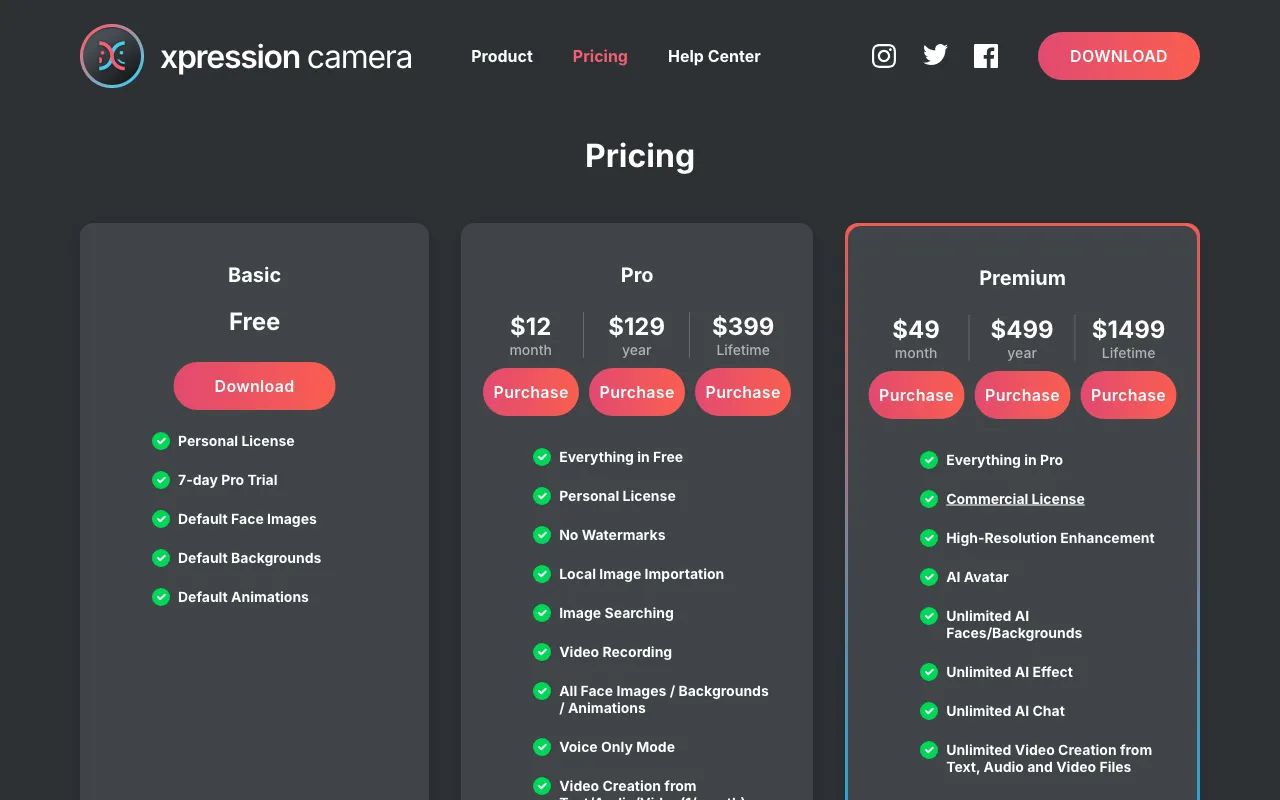
Task: Purchase the Pro $129 yearly plan
Action: pyautogui.click(x=637, y=392)
